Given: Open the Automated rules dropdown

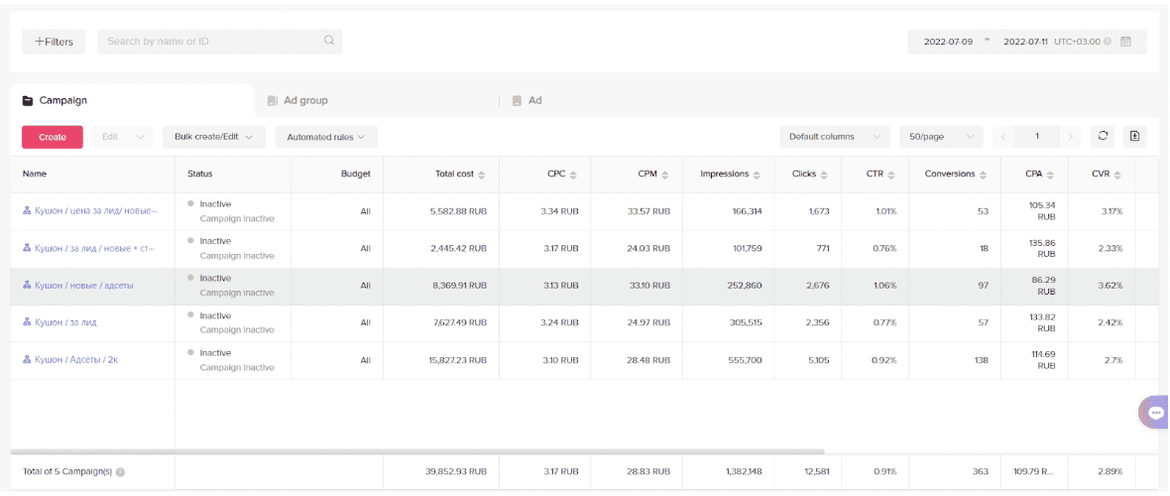Looking at the screenshot, I should click(326, 137).
